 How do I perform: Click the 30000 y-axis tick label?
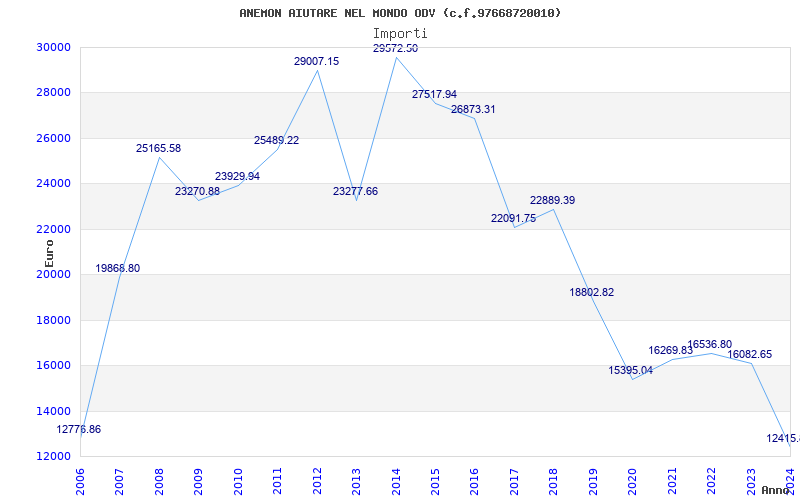pyautogui.click(x=53, y=47)
